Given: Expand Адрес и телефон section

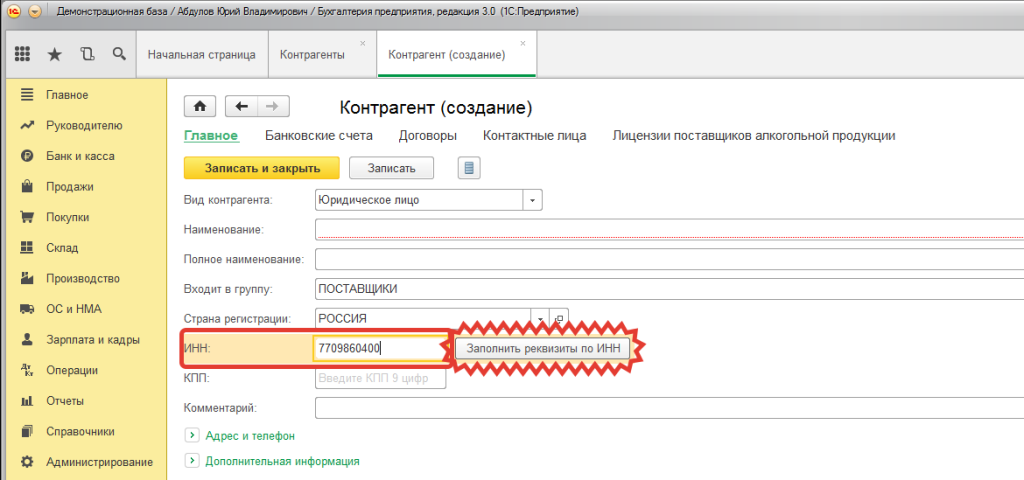Looking at the screenshot, I should (x=192, y=435).
